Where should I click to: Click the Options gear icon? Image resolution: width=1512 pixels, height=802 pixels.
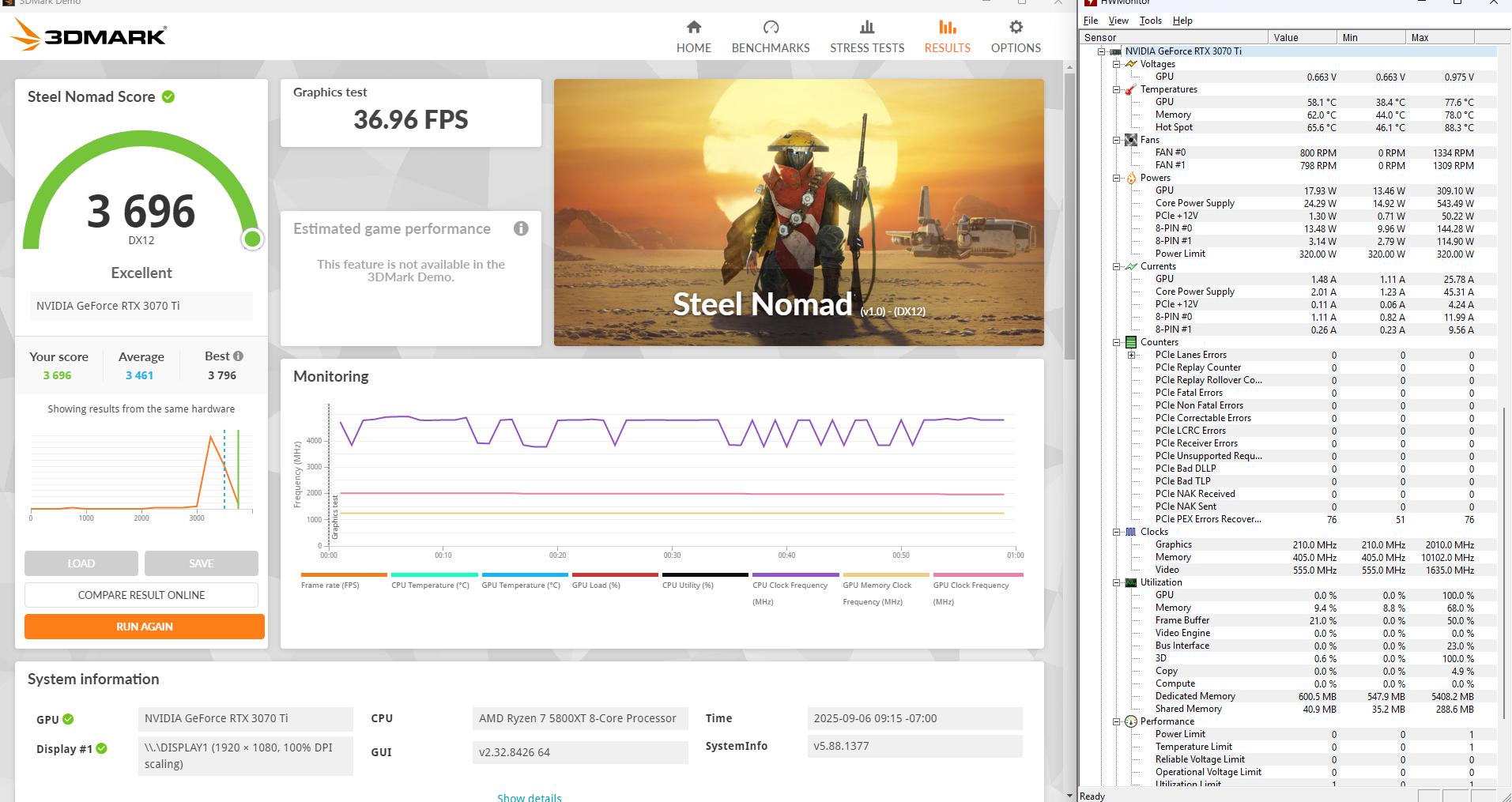1016,27
